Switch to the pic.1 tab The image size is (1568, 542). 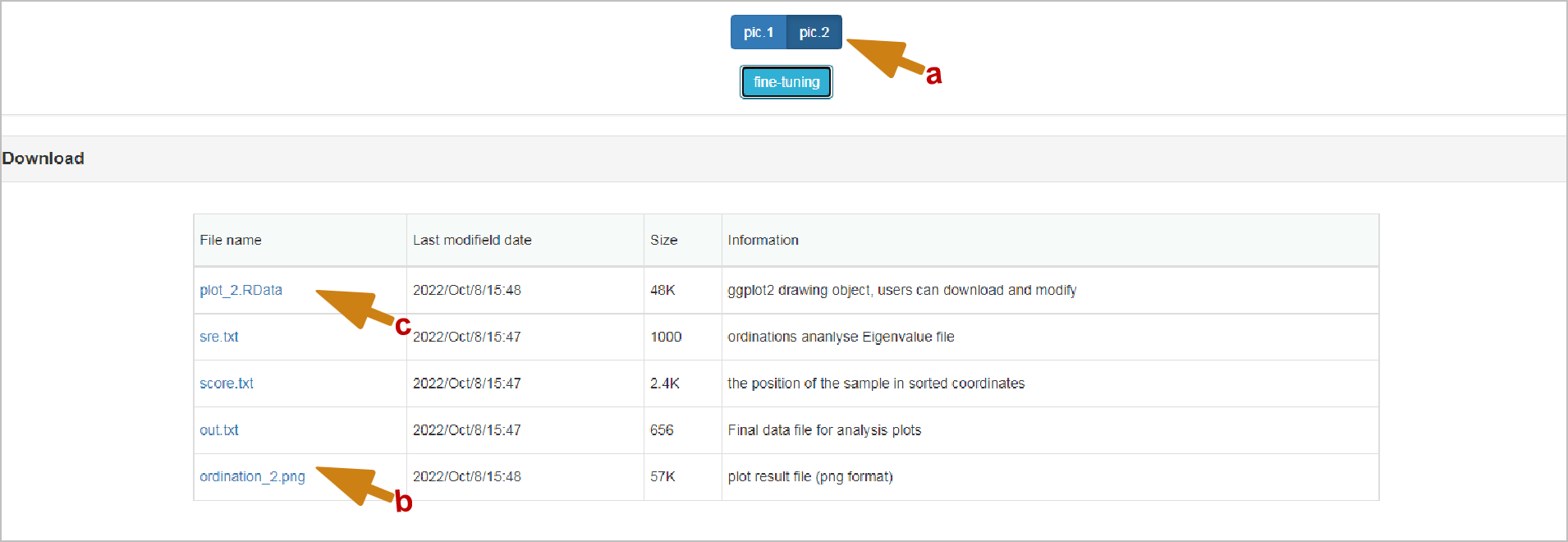tap(758, 33)
